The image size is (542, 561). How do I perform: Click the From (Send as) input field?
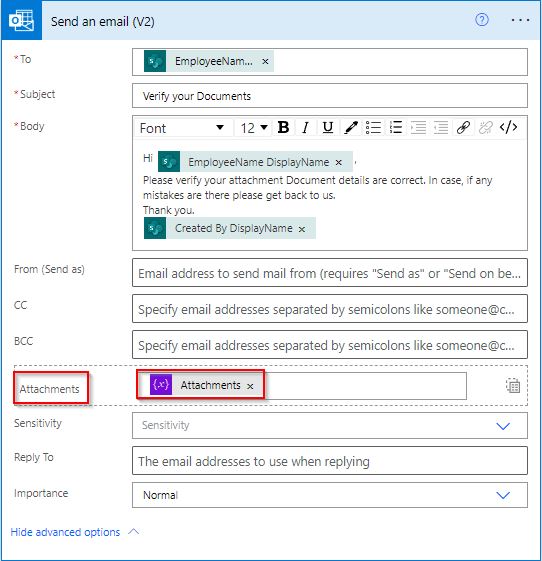tap(329, 273)
